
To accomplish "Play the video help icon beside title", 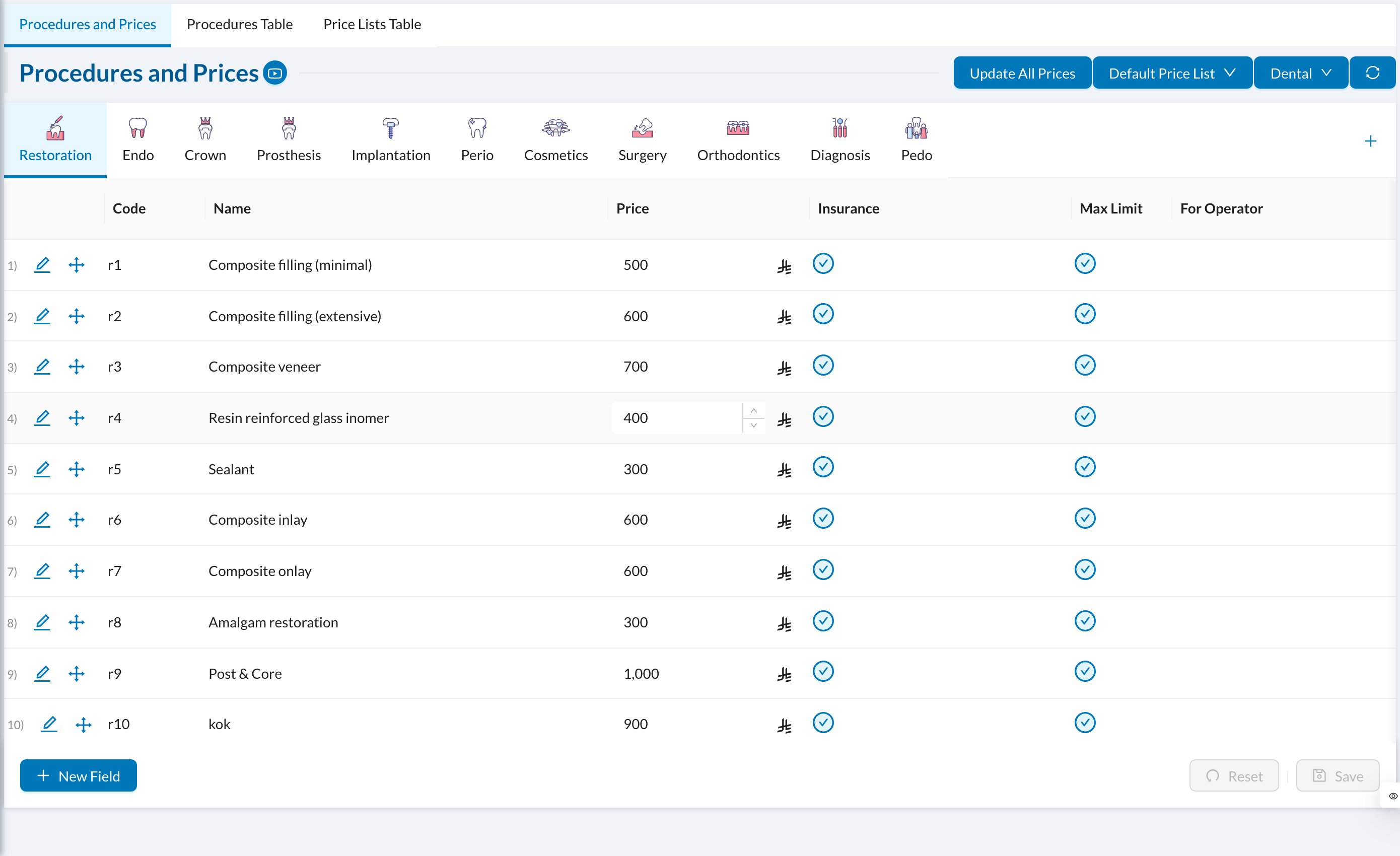I will [x=275, y=73].
